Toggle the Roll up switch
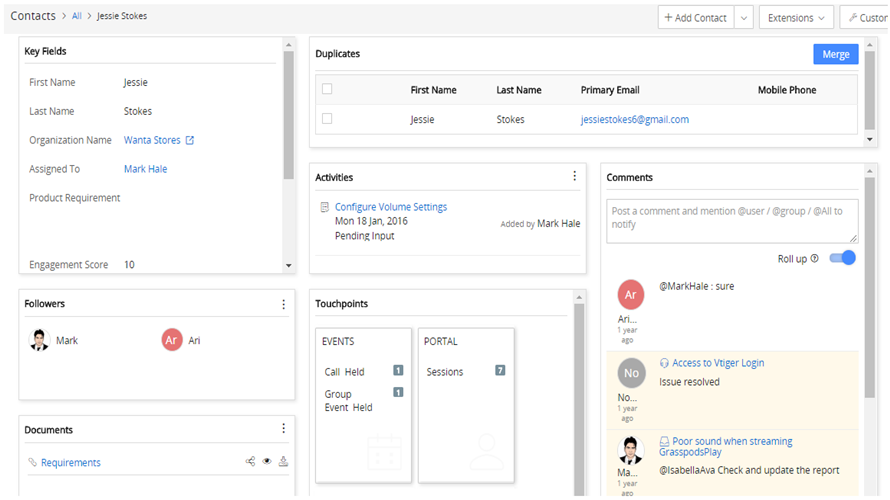The height and width of the screenshot is (500, 890). pos(843,258)
